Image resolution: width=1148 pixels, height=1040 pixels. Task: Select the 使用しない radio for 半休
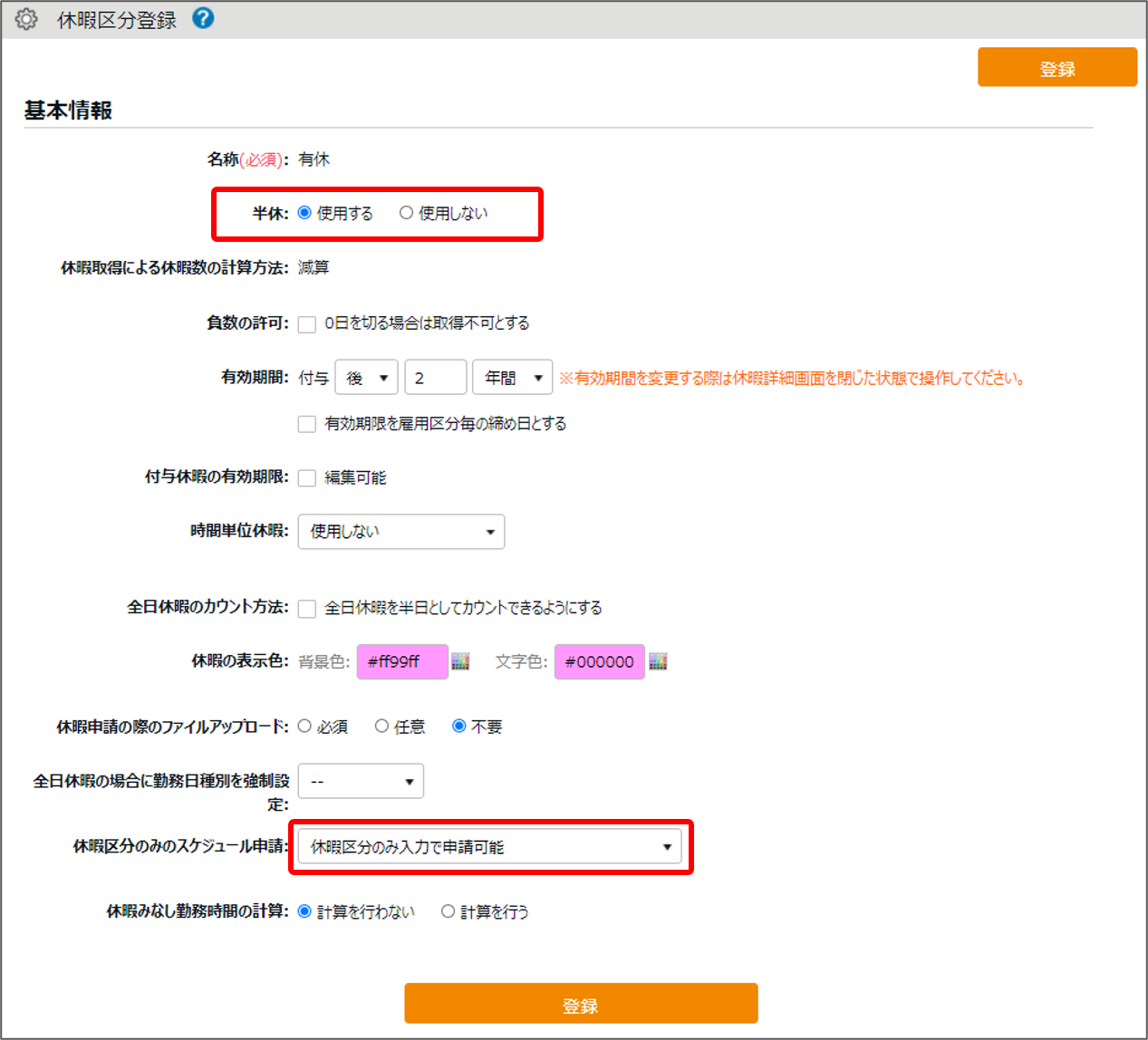point(406,213)
